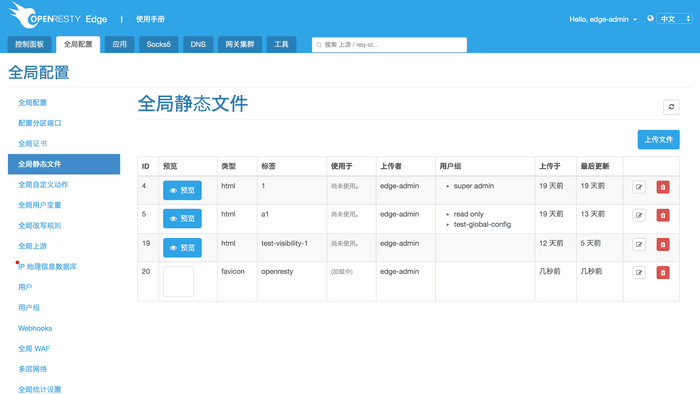
Task: Open 用户 in the sidebar
Action: [25, 287]
